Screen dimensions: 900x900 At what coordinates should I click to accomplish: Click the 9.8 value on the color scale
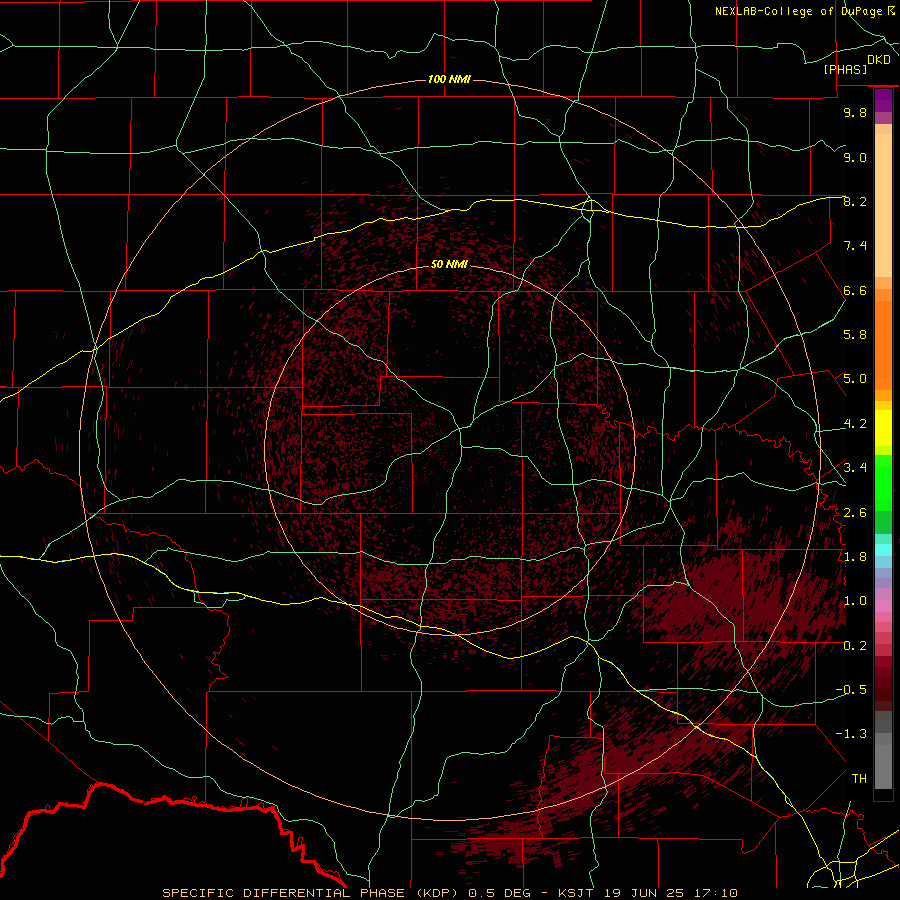(855, 112)
